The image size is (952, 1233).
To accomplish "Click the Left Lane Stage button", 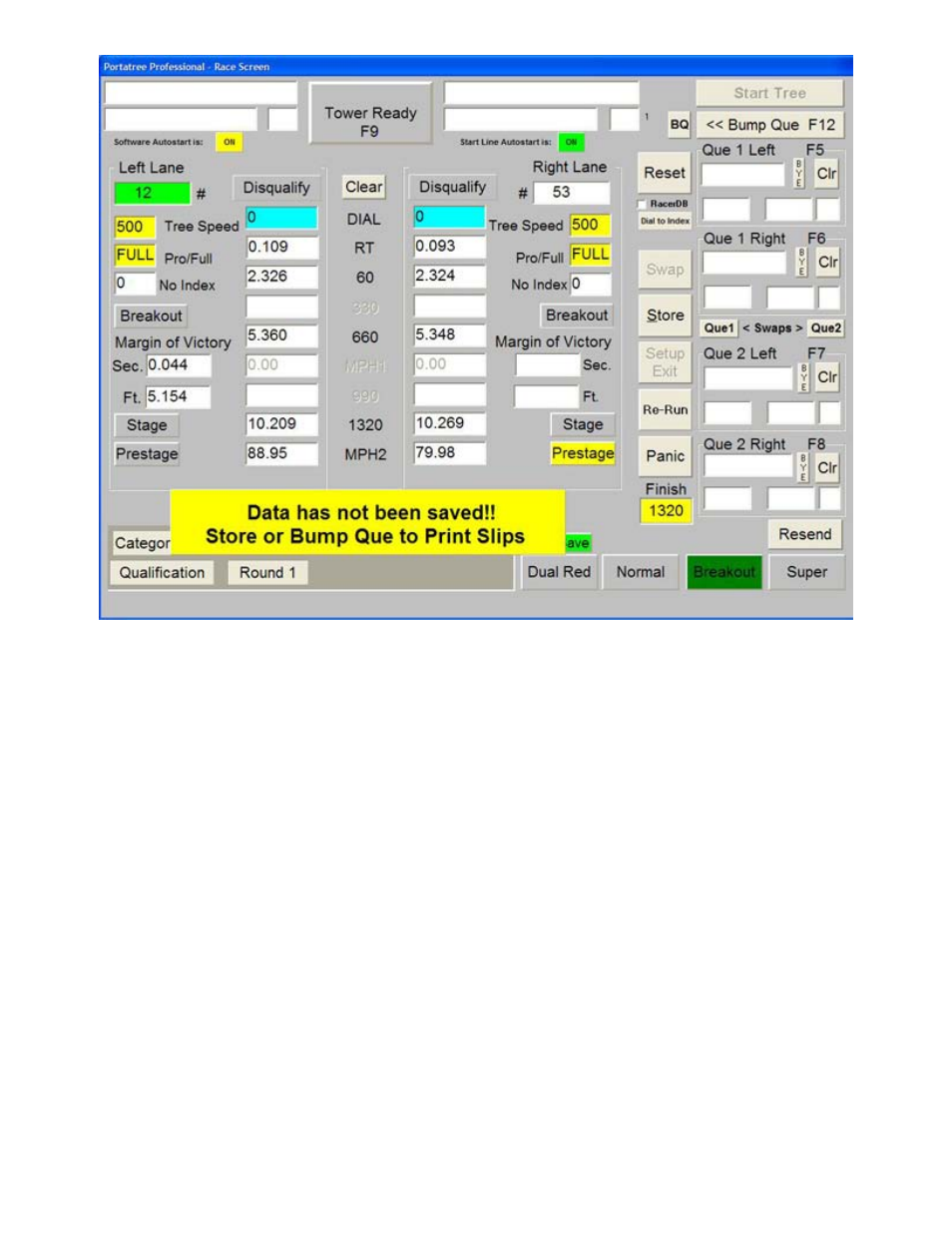I will [x=147, y=425].
